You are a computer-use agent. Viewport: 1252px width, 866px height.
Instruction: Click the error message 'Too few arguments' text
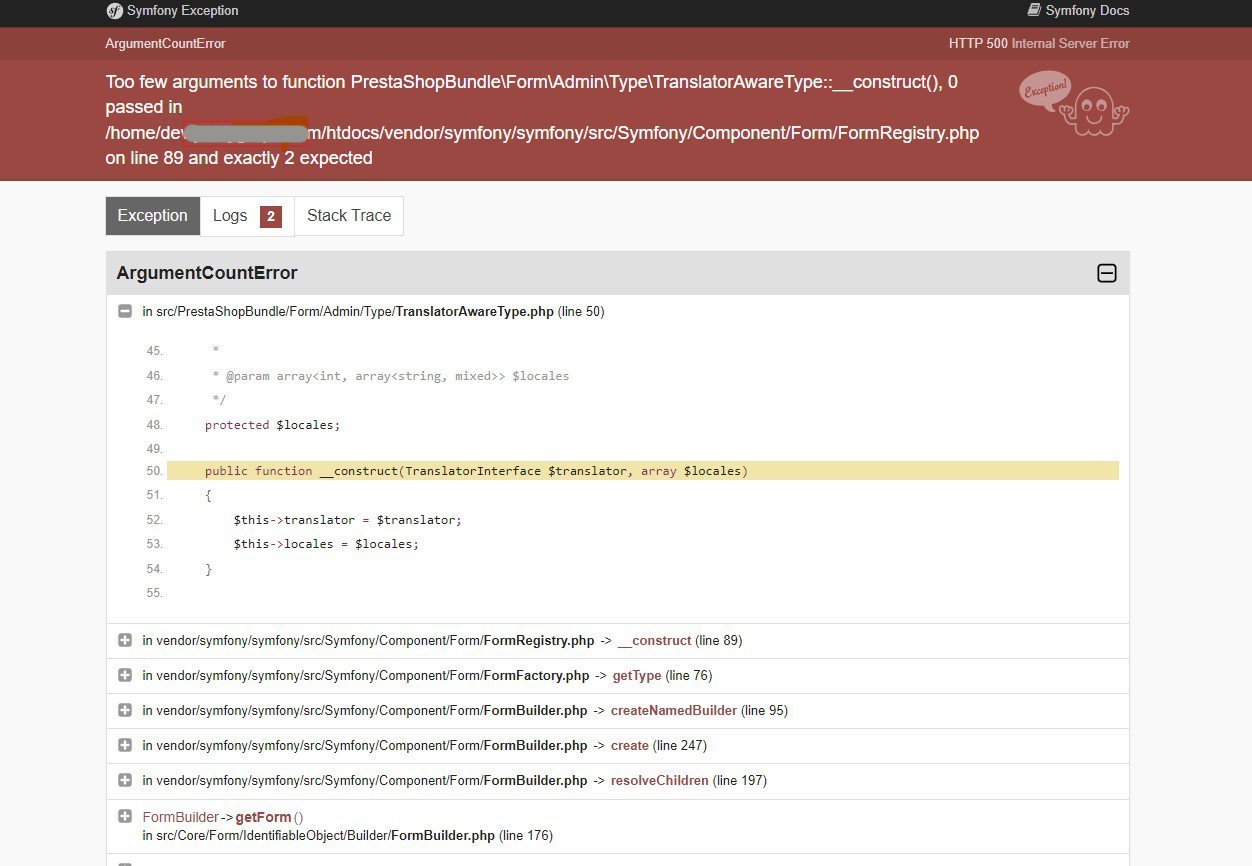(x=542, y=120)
